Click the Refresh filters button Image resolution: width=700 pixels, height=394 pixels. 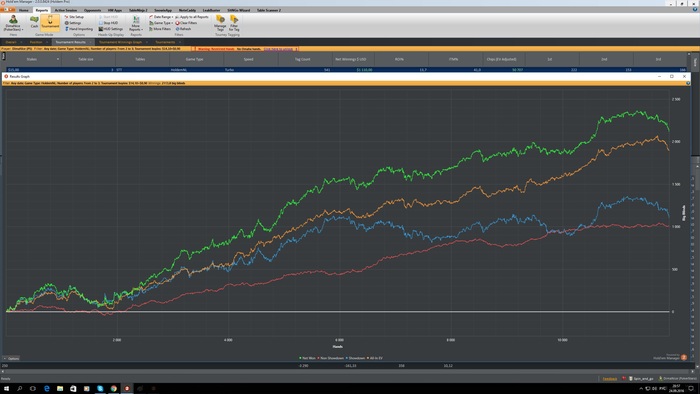(183, 29)
